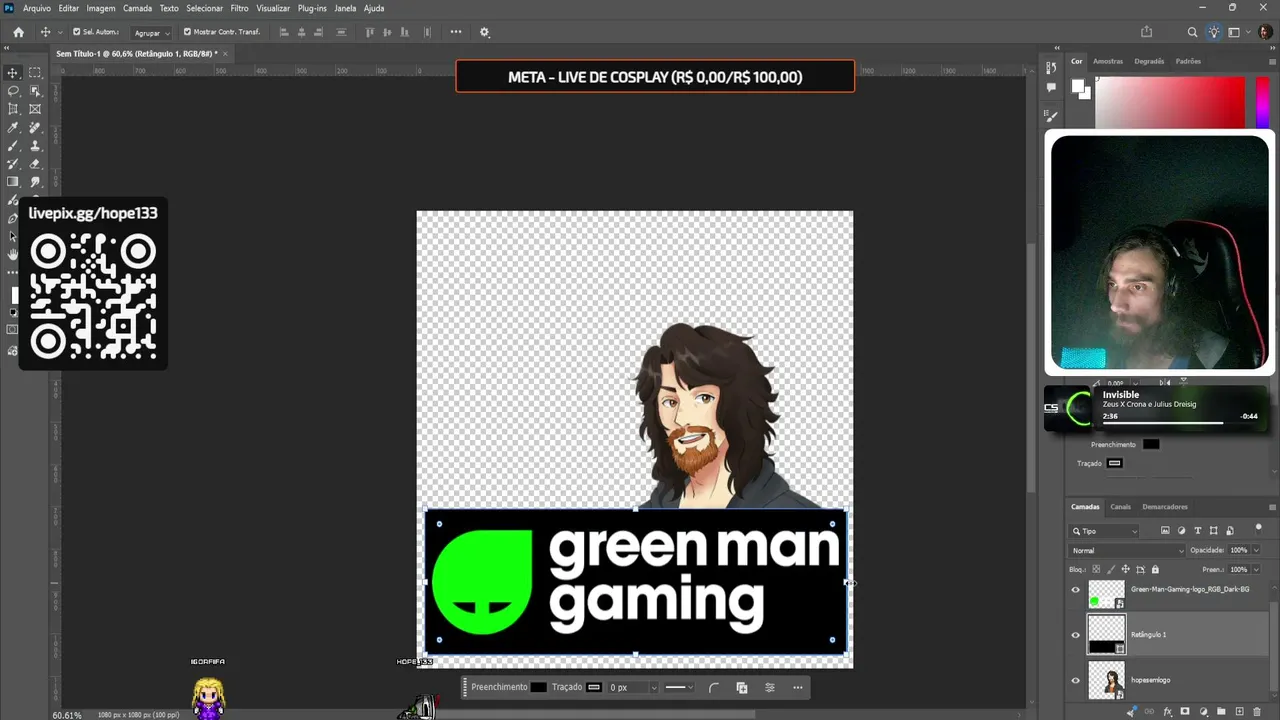This screenshot has width=1280, height=720.
Task: Lock layer position
Action: click(1126, 569)
